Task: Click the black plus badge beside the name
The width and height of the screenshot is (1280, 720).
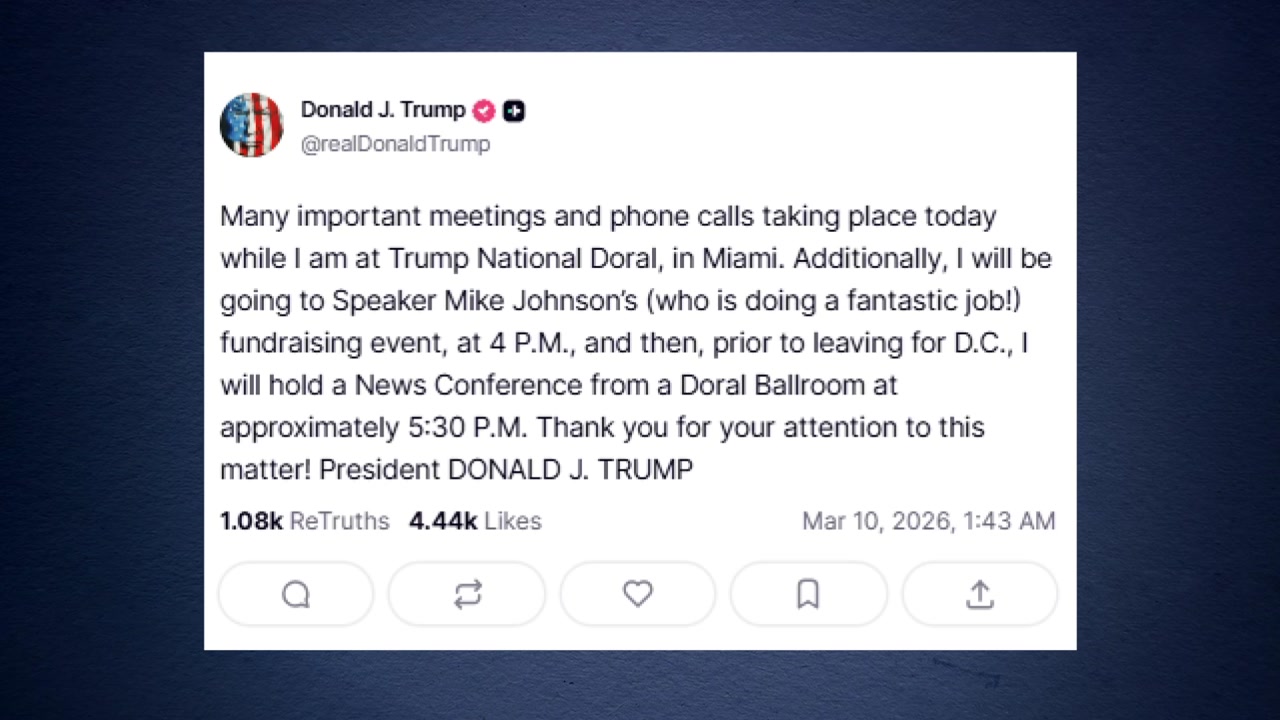Action: tap(514, 111)
